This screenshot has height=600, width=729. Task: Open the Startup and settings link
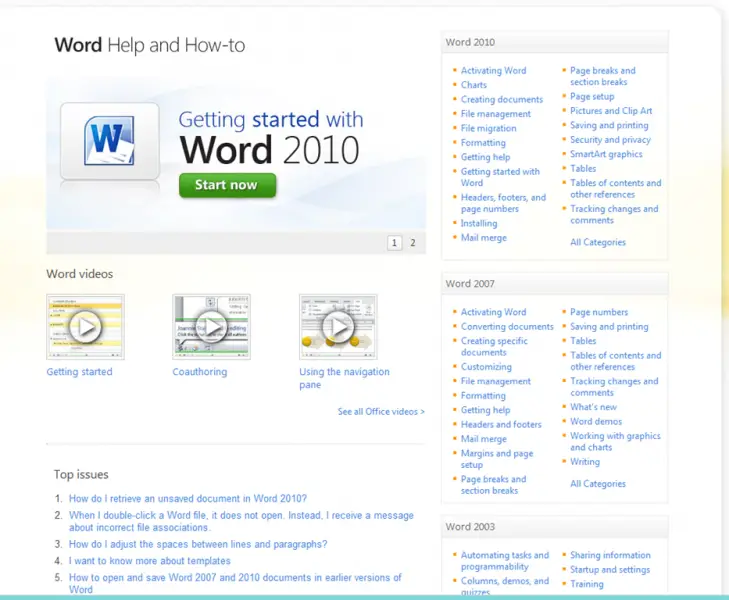click(x=610, y=570)
